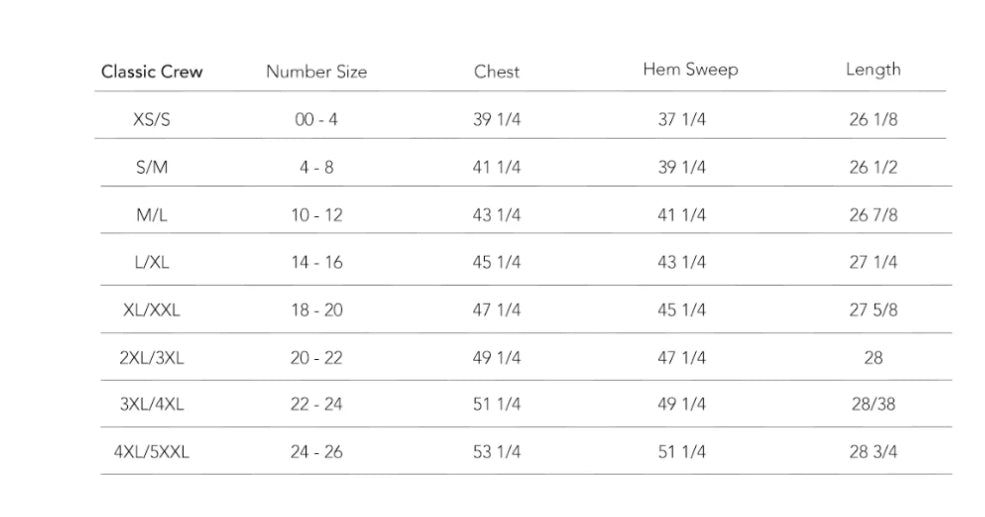This screenshot has height=517, width=985.
Task: Click the 00 - 4 number size cell
Action: pos(316,120)
